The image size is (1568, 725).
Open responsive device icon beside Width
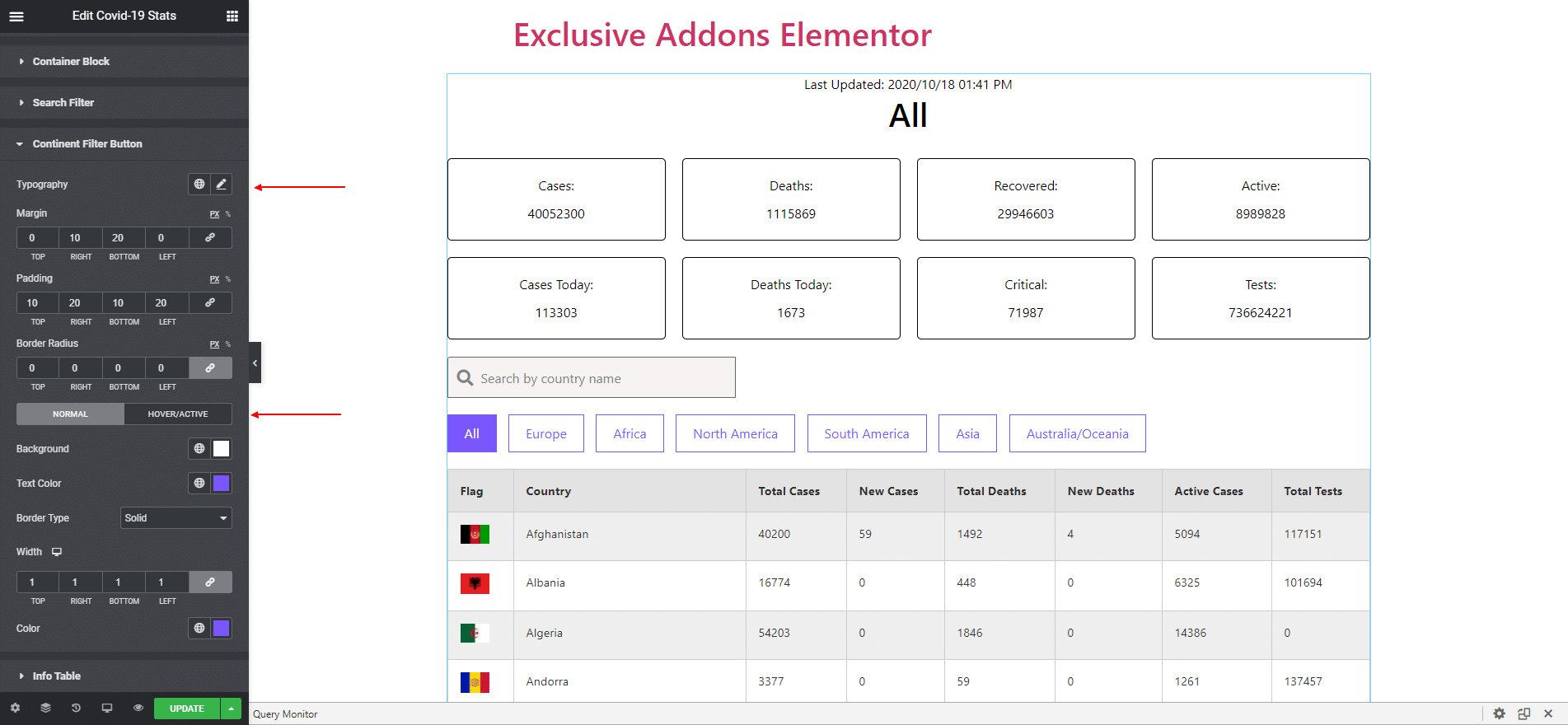click(57, 552)
